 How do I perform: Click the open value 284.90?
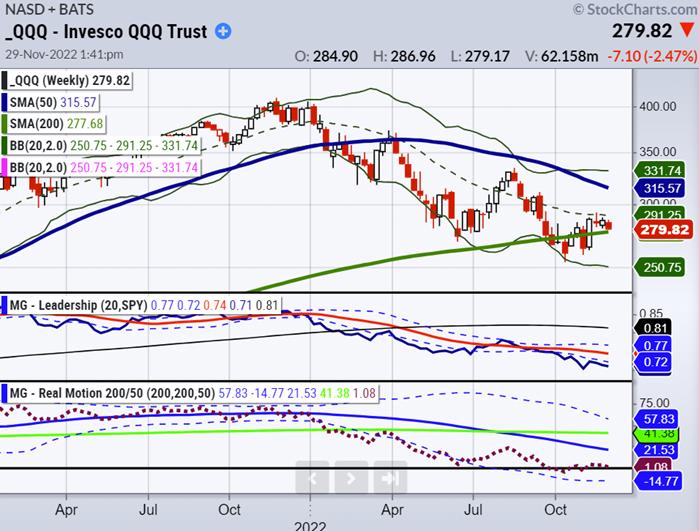point(335,57)
